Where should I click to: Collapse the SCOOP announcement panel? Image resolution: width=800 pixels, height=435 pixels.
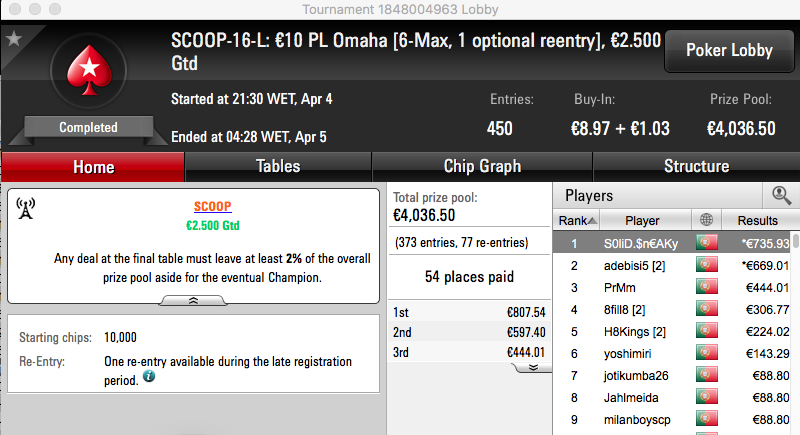[193, 301]
